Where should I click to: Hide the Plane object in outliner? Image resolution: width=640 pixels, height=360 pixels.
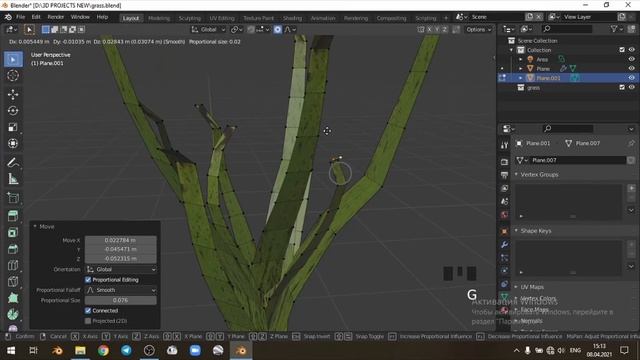point(632,69)
